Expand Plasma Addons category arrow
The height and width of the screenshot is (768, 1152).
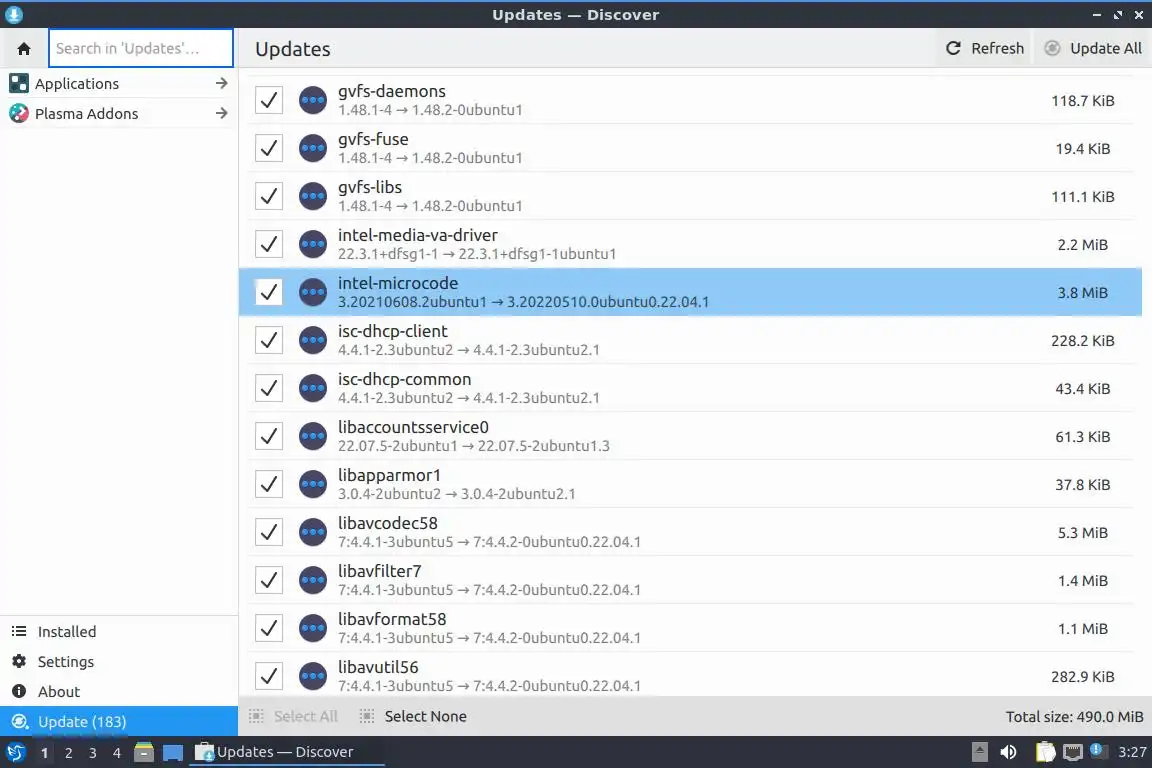[221, 113]
